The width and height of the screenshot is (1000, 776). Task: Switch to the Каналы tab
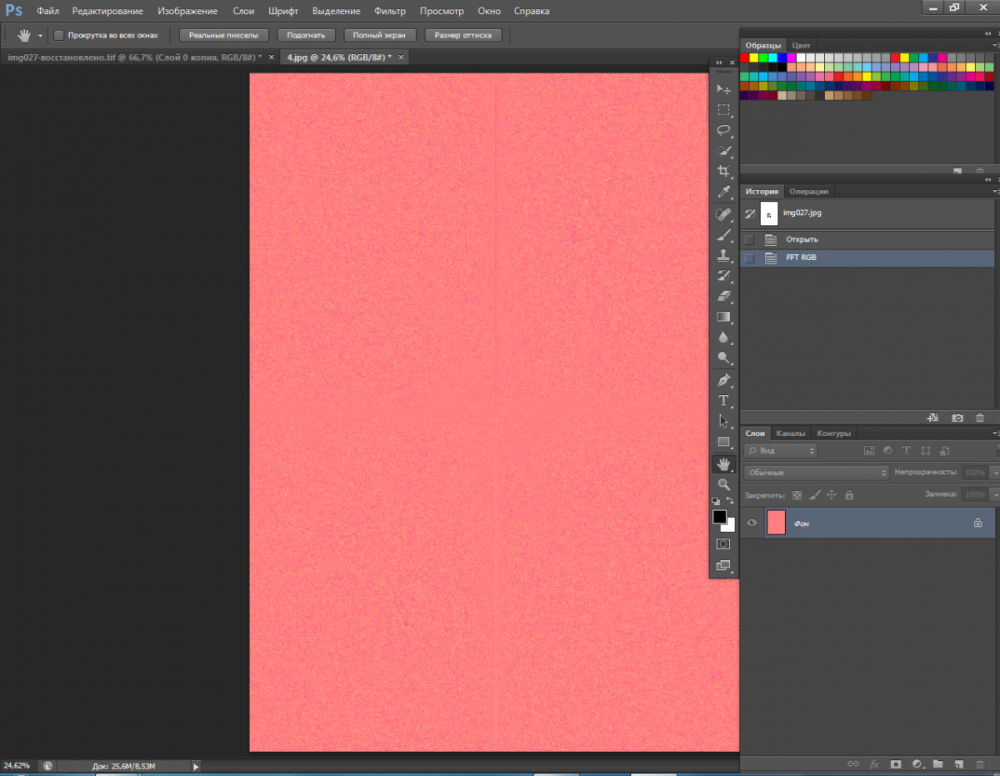791,433
